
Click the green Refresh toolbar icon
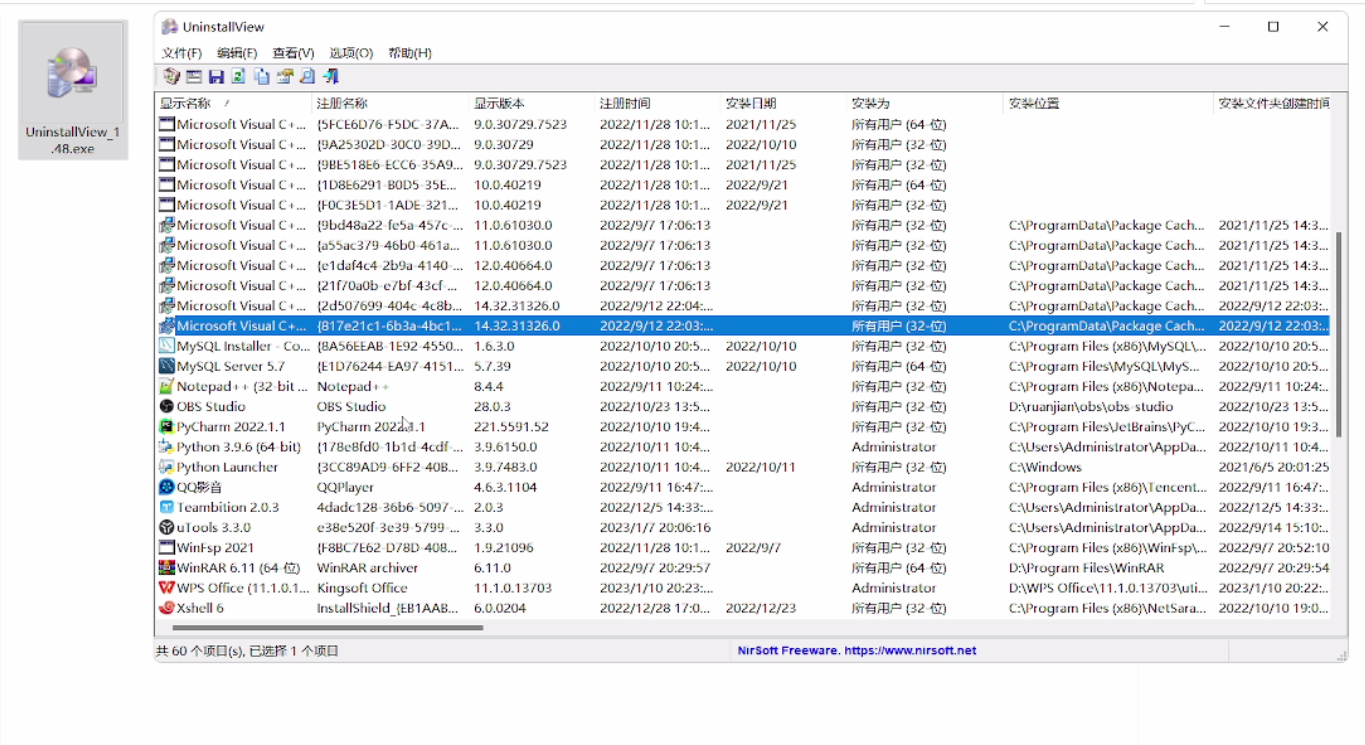click(x=238, y=77)
